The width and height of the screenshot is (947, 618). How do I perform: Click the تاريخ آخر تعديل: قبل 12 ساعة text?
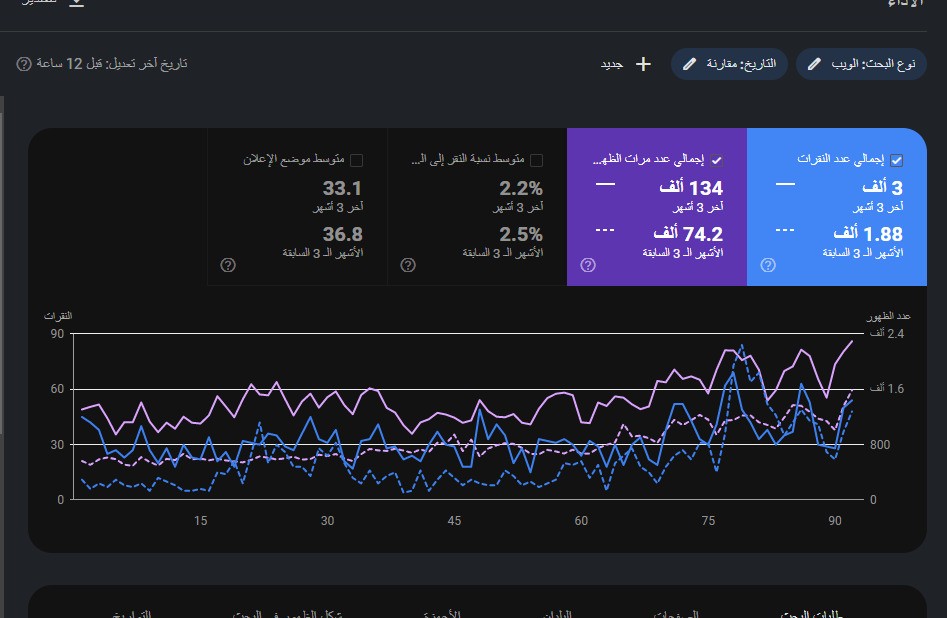112,63
